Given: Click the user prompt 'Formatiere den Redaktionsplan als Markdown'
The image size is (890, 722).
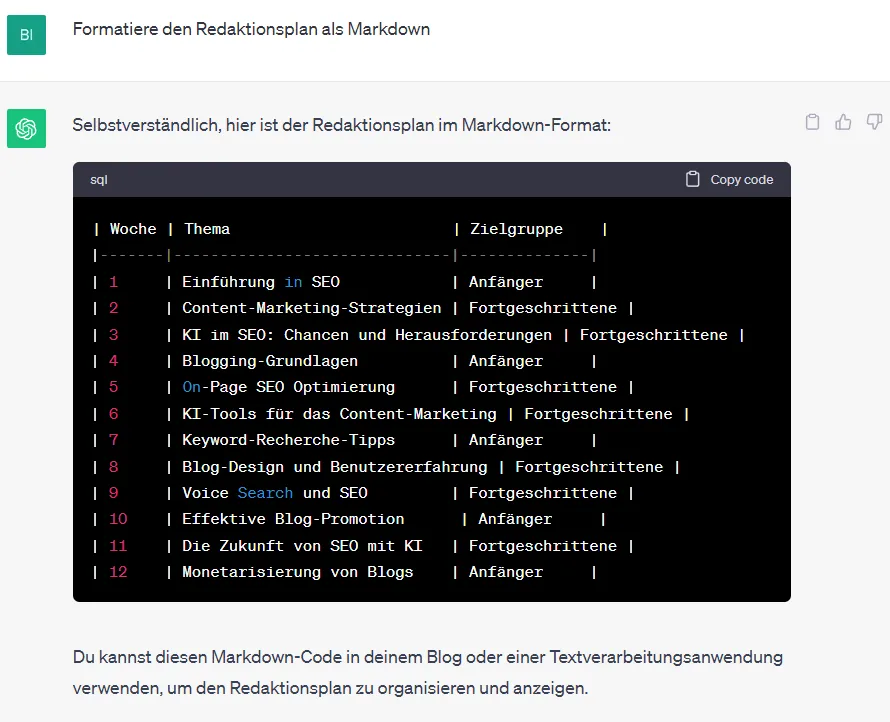Looking at the screenshot, I should pyautogui.click(x=251, y=29).
